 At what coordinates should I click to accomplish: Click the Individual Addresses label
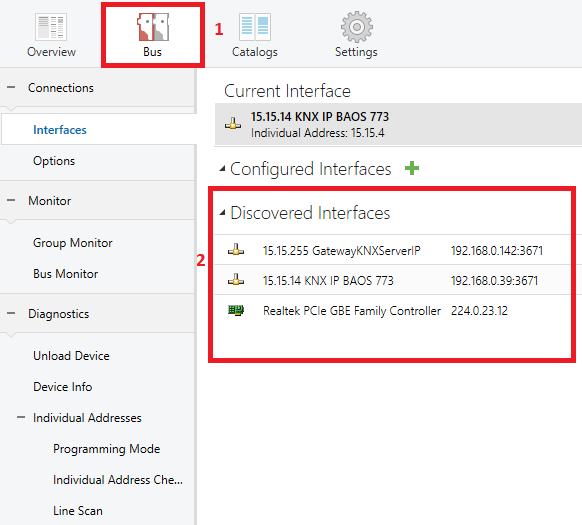click(87, 418)
